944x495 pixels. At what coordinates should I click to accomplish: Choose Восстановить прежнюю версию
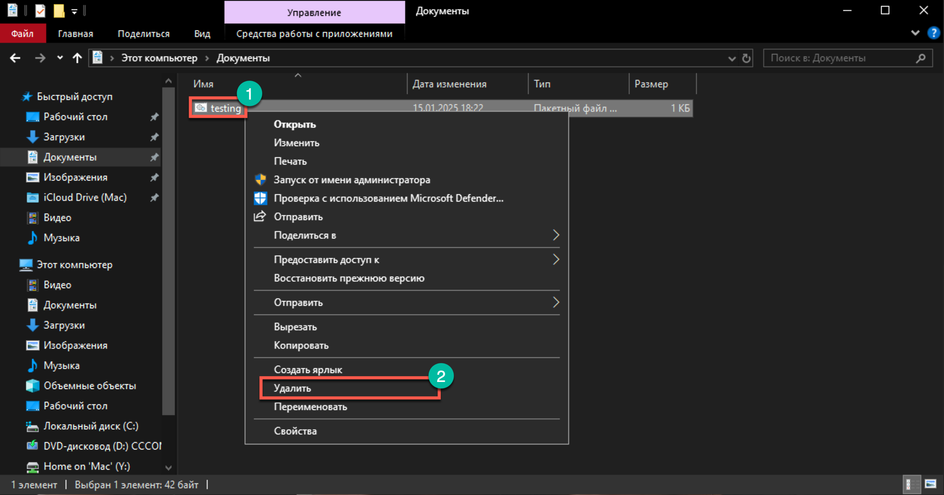tap(406, 278)
